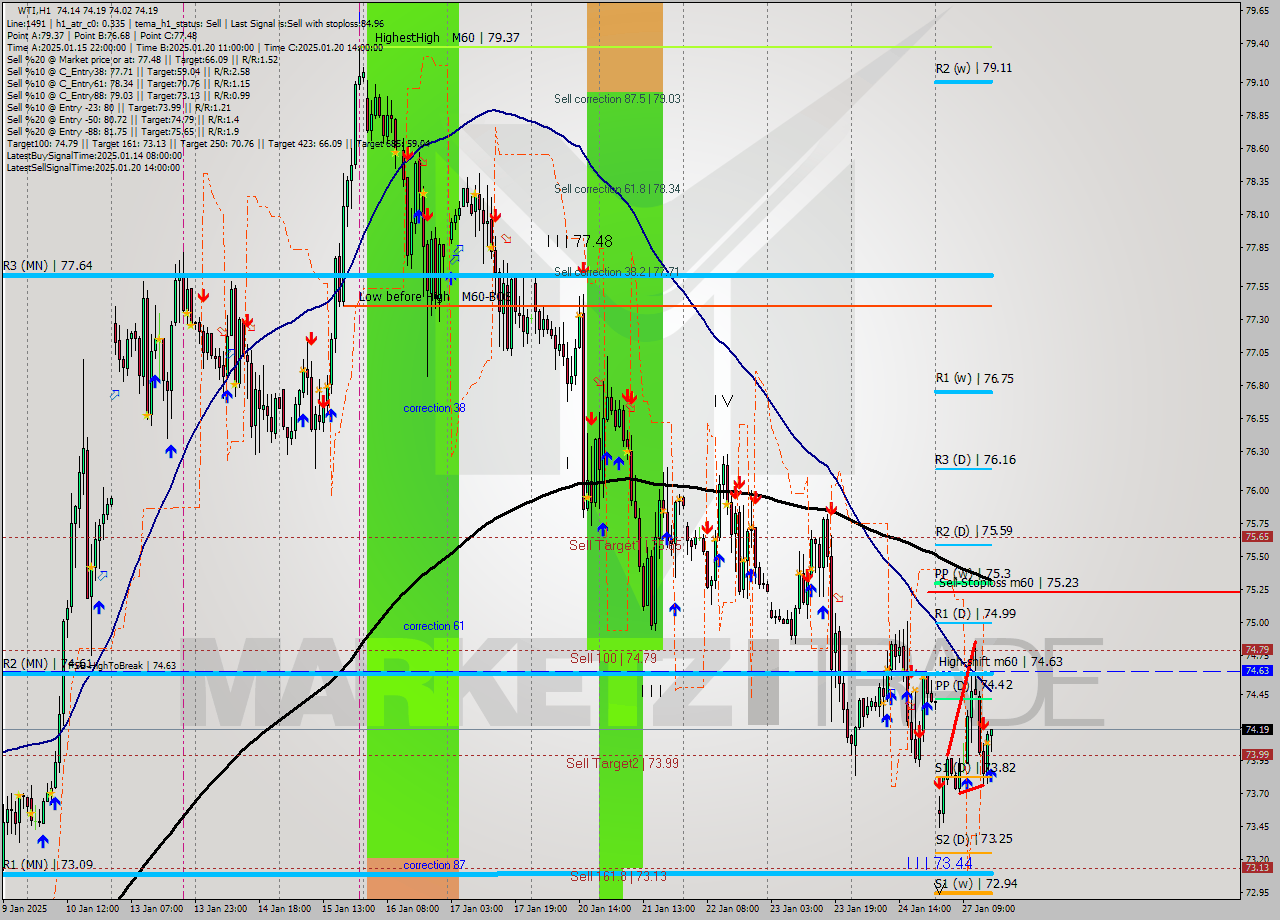The height and width of the screenshot is (920, 1280).
Task: Select the '24 Jan 14:00' time label
Action: tap(924, 909)
